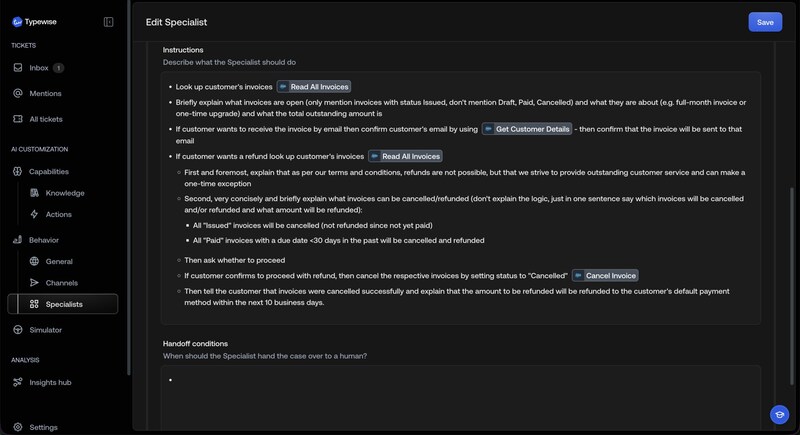
Task: Open Settings at the sidebar bottom
Action: pyautogui.click(x=43, y=427)
